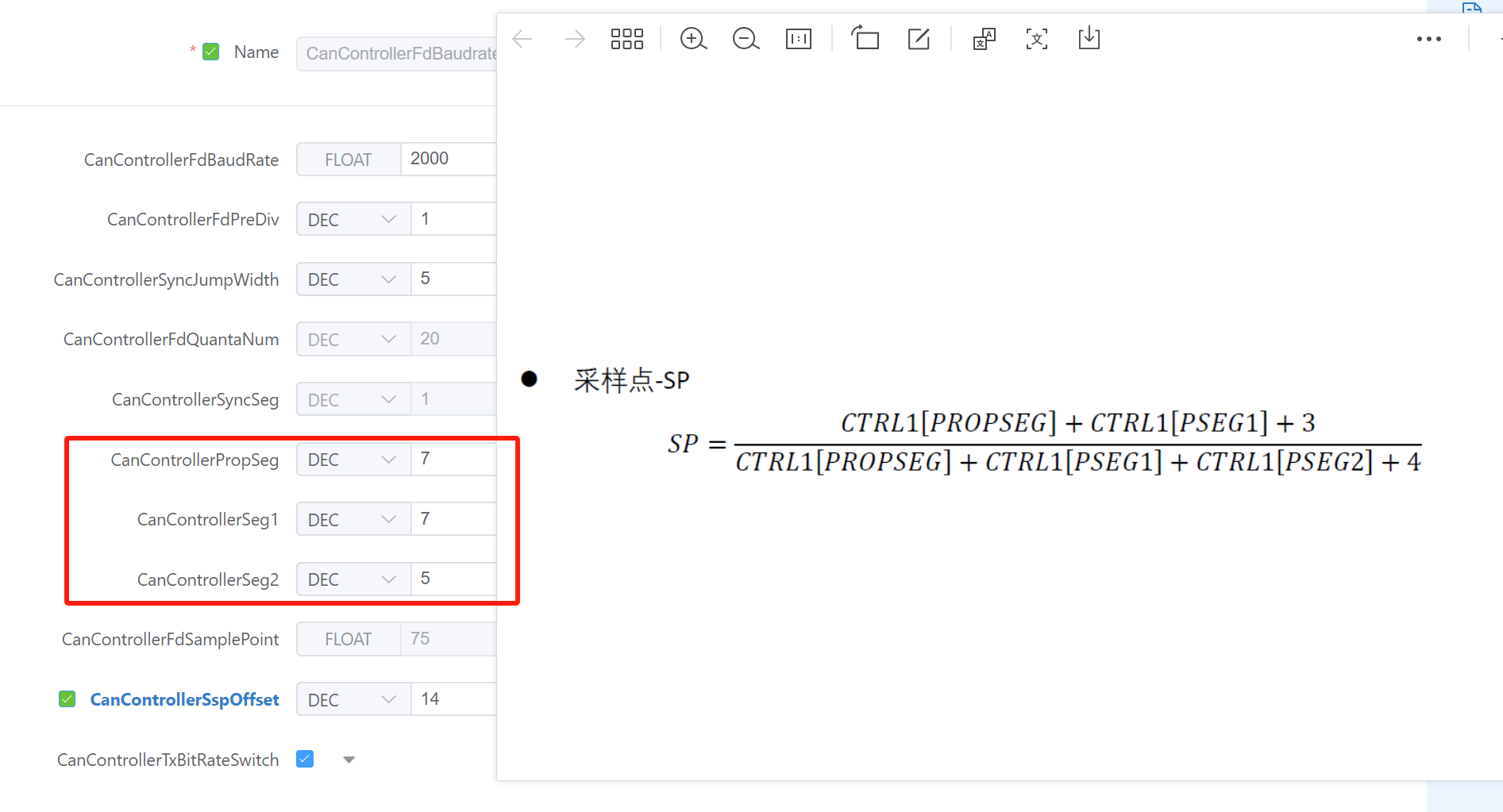Click the CanControllerFdSamplePoint label
Image resolution: width=1503 pixels, height=812 pixels.
[x=170, y=639]
